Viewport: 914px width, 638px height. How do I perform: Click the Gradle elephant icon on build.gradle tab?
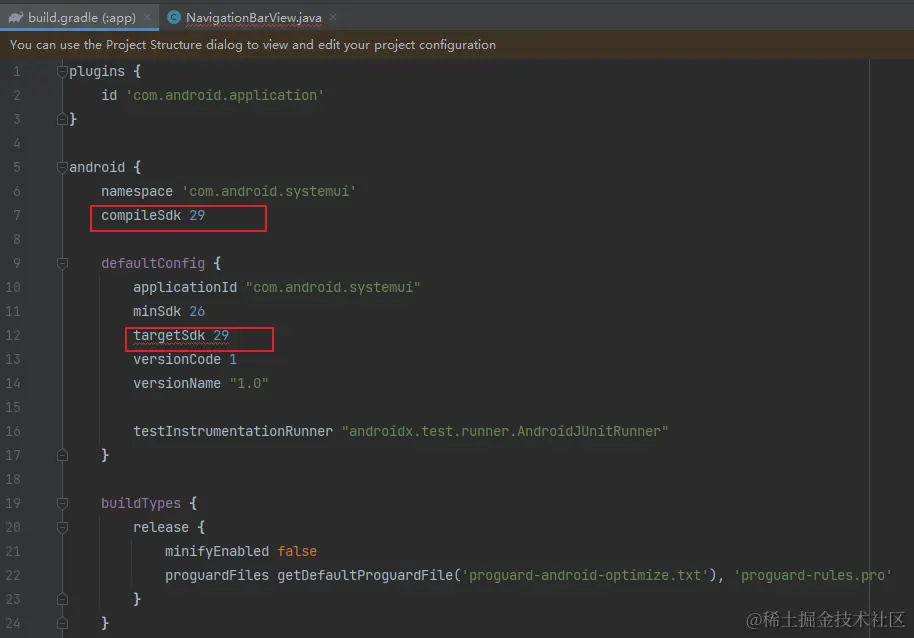pos(17,17)
